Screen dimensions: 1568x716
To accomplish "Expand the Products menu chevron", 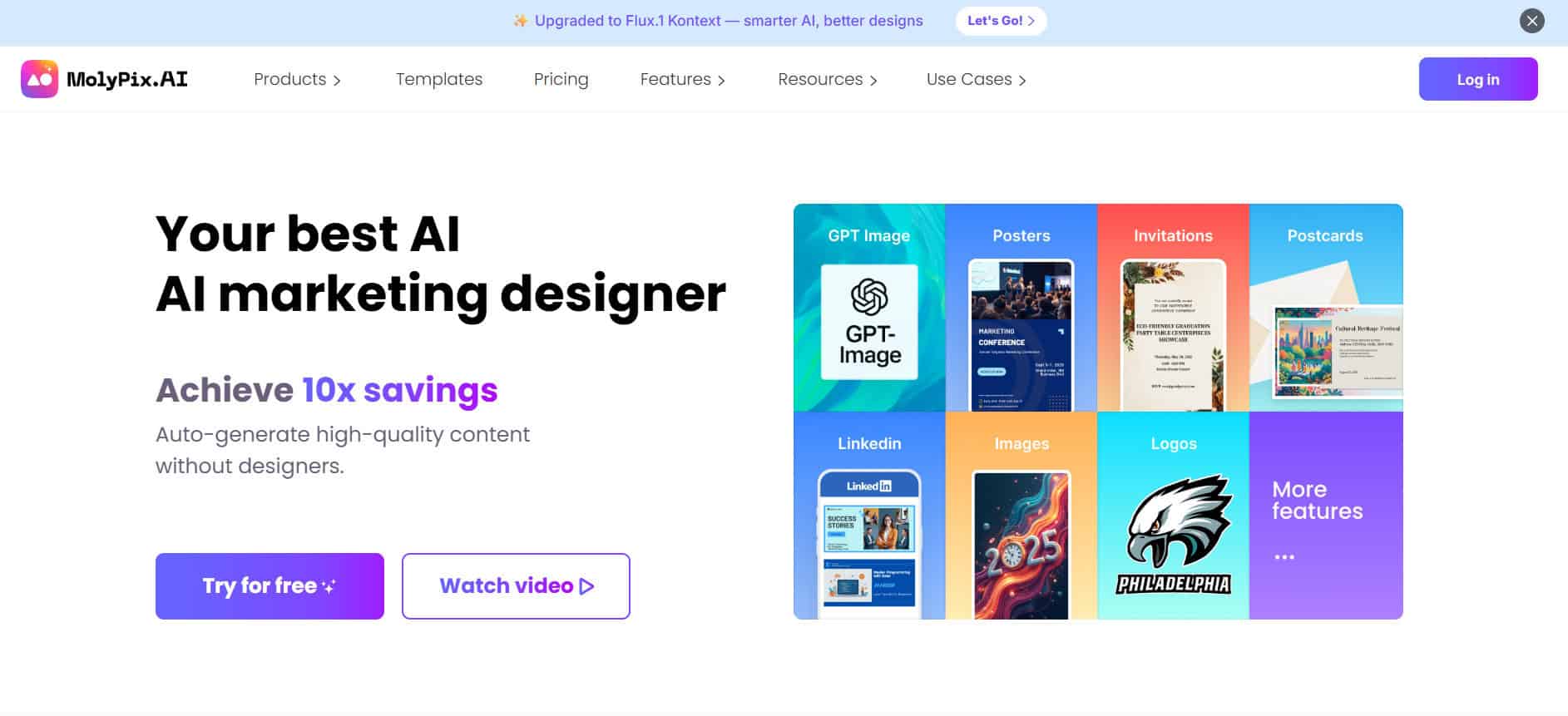I will click(337, 81).
